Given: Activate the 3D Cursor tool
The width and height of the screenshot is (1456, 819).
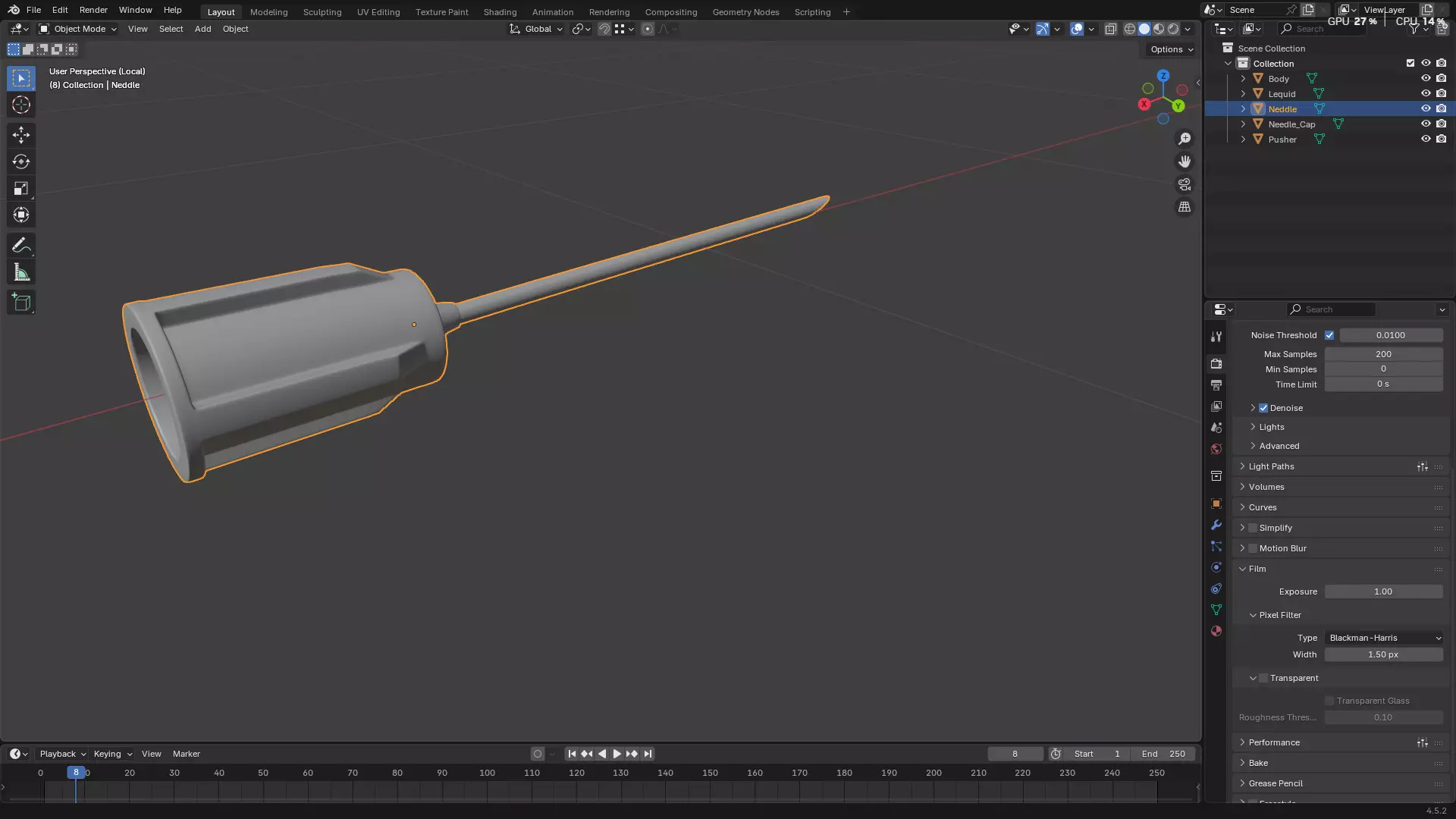Looking at the screenshot, I should click(21, 105).
